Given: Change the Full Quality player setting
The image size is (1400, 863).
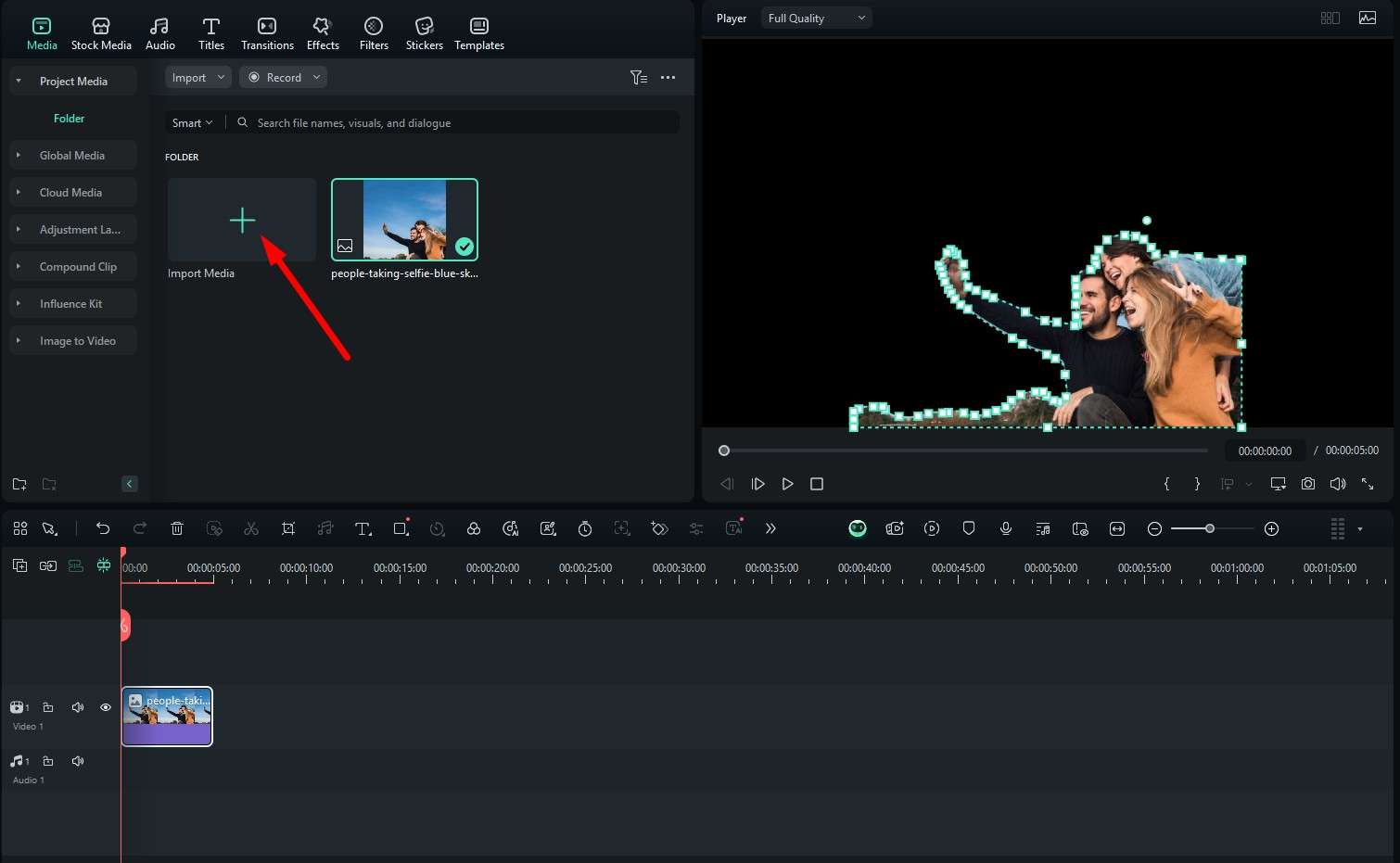Looking at the screenshot, I should click(x=816, y=19).
